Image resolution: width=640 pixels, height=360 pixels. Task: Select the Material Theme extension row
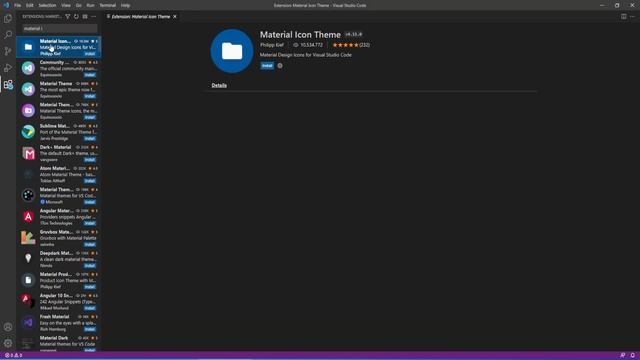(59, 89)
